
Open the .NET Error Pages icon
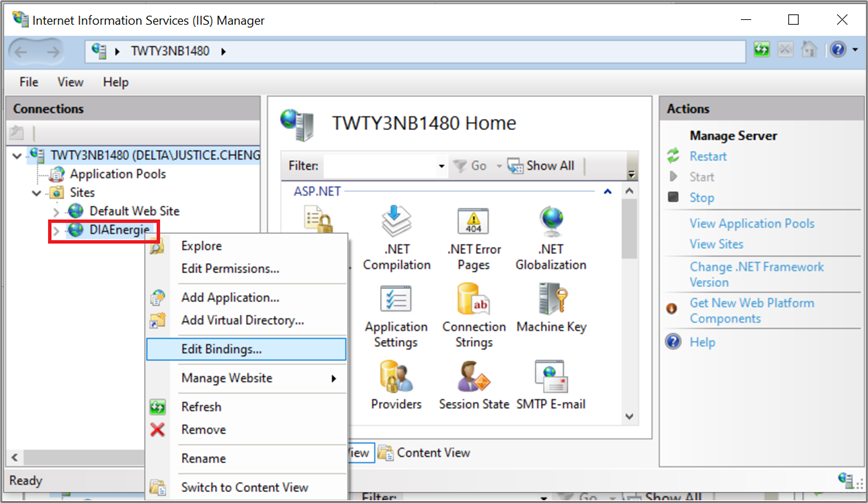point(473,239)
